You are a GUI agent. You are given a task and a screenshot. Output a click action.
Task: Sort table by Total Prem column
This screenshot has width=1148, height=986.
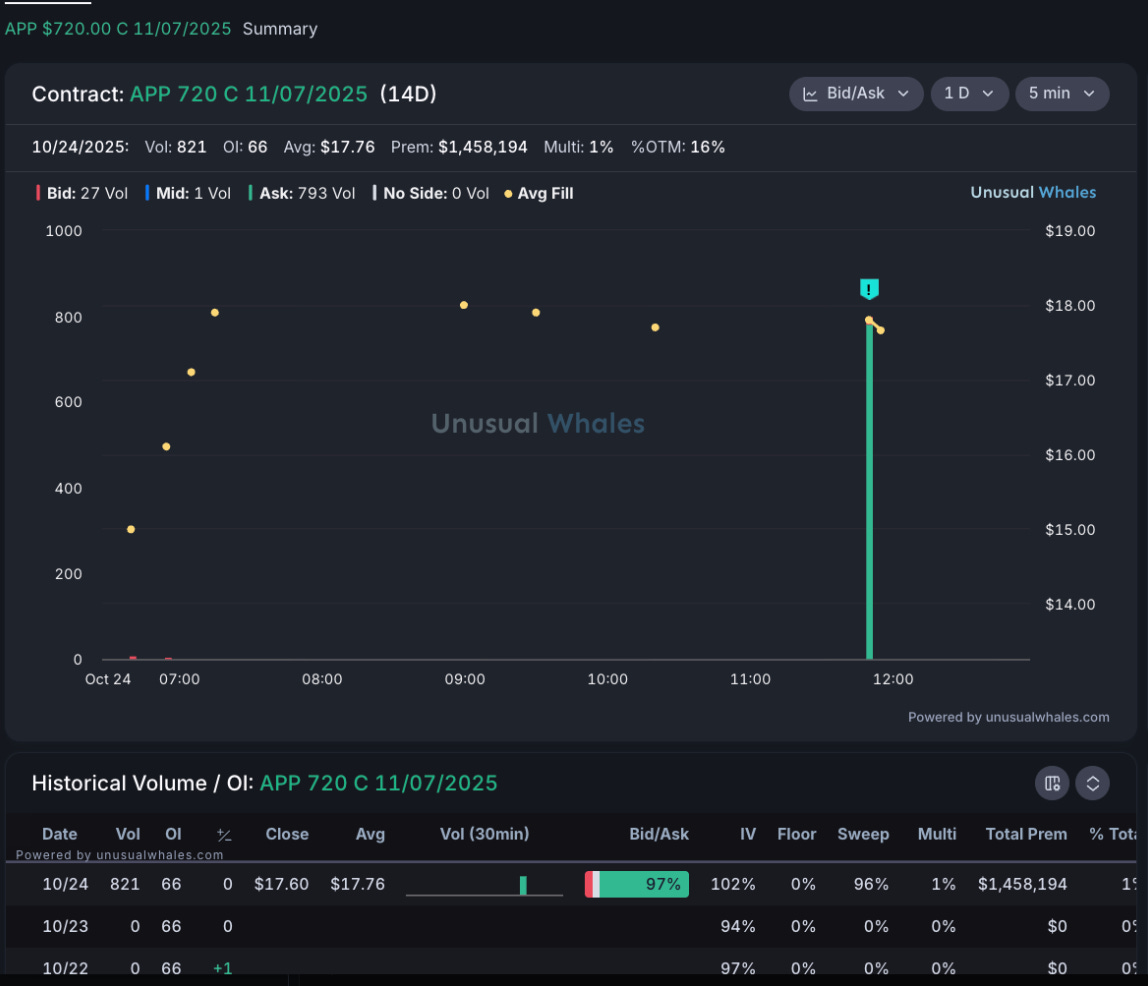pyautogui.click(x=1026, y=834)
